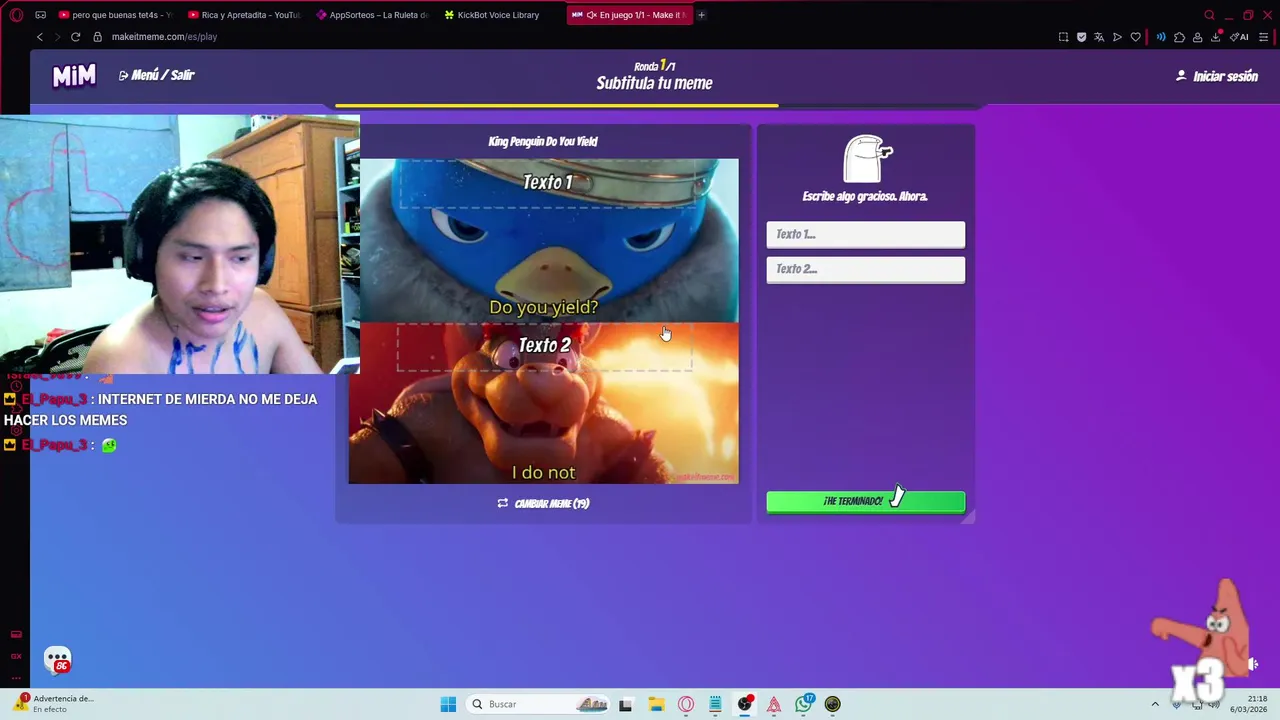Click the search icon in title bar
1280x720 pixels.
pyautogui.click(x=1209, y=15)
